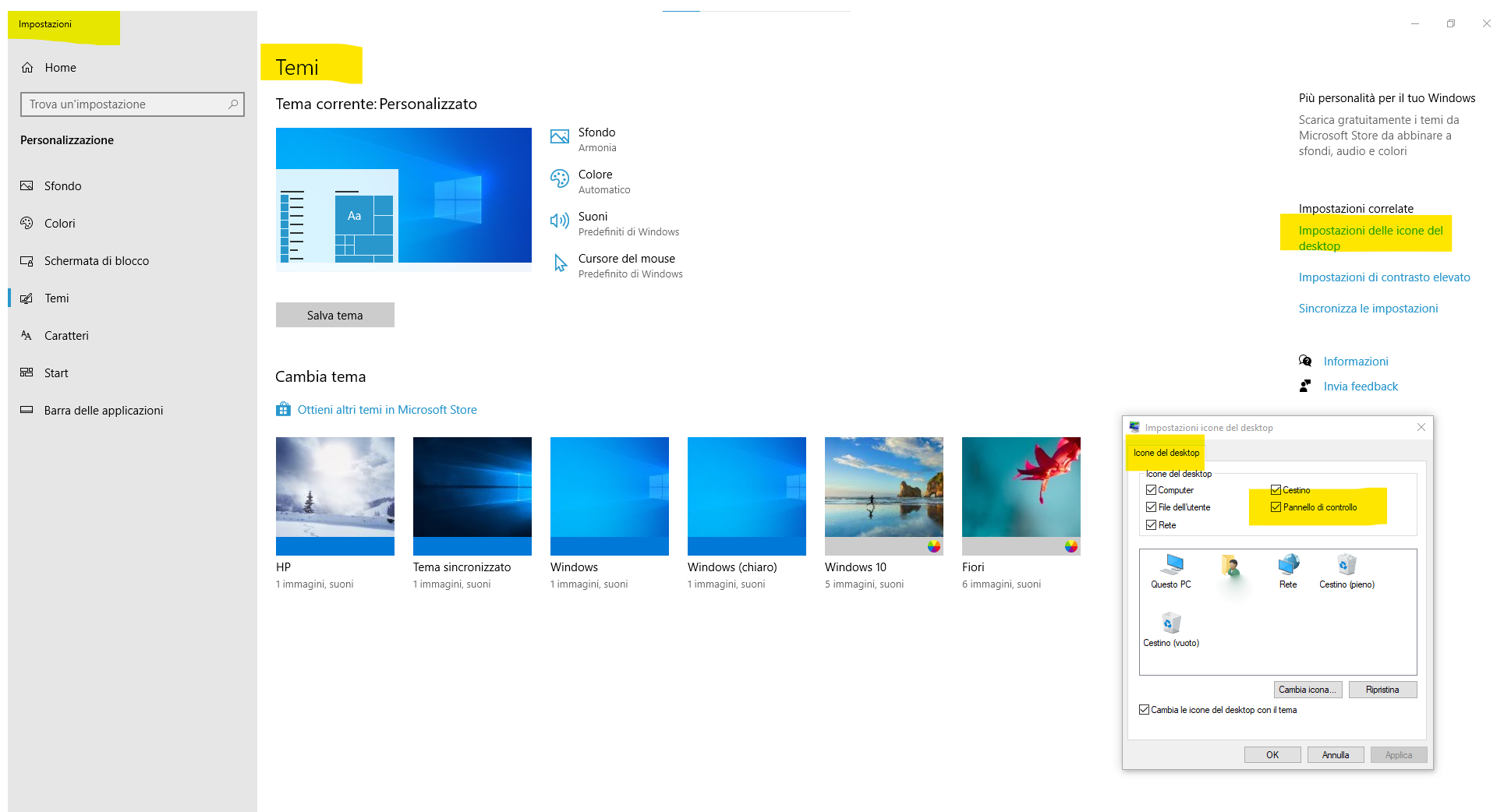Screen dimensions: 1504x812
Task: Open Impostazioni delle icone del desktop link
Action: (1371, 238)
